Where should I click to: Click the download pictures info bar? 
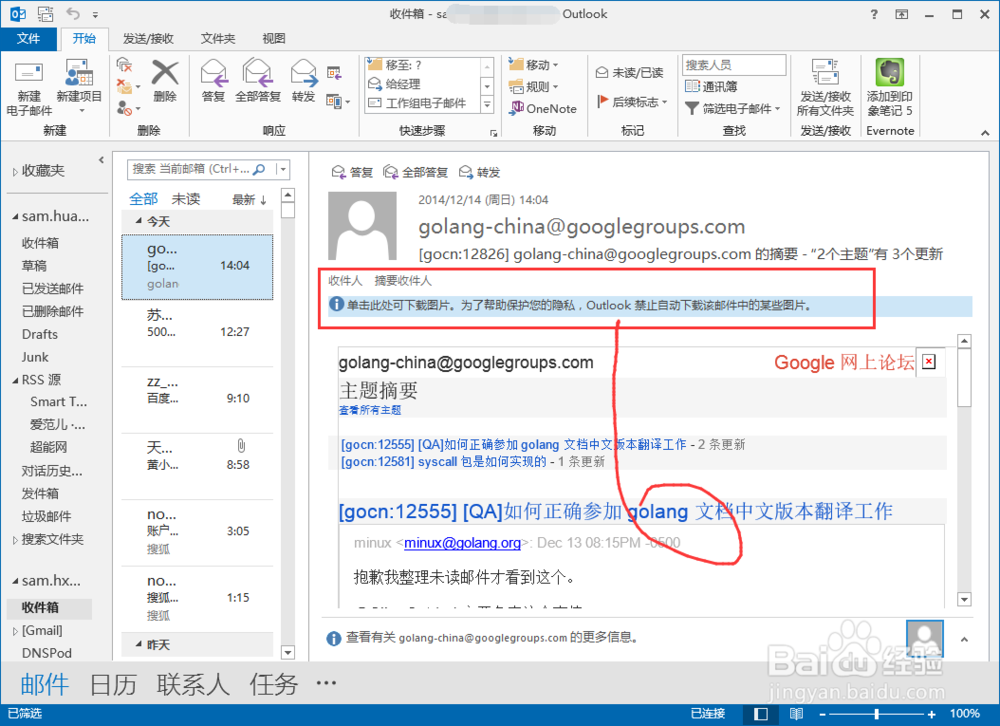(x=651, y=306)
